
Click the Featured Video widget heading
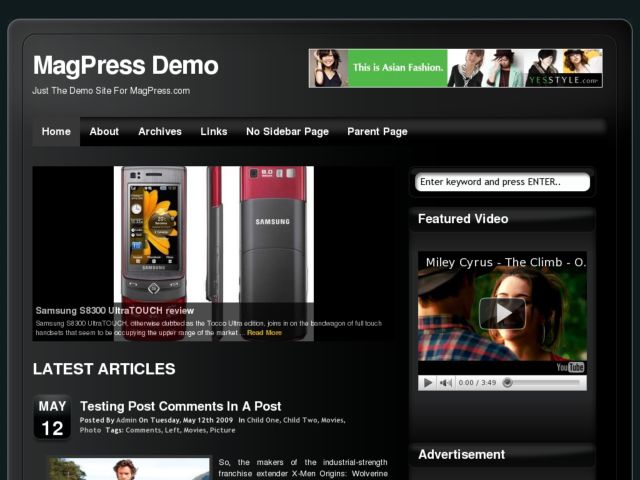click(x=463, y=219)
